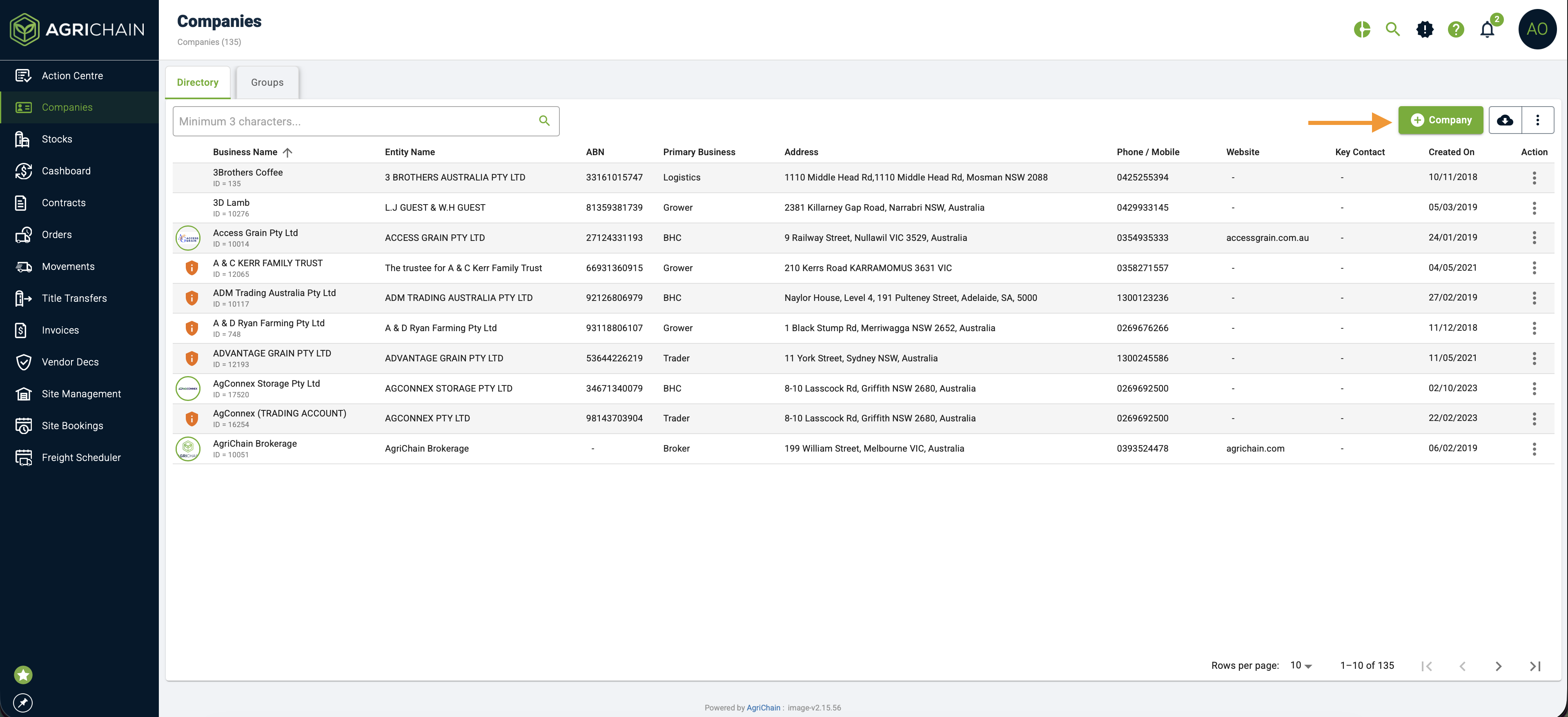
Task: Go to the next page arrow
Action: [x=1498, y=666]
